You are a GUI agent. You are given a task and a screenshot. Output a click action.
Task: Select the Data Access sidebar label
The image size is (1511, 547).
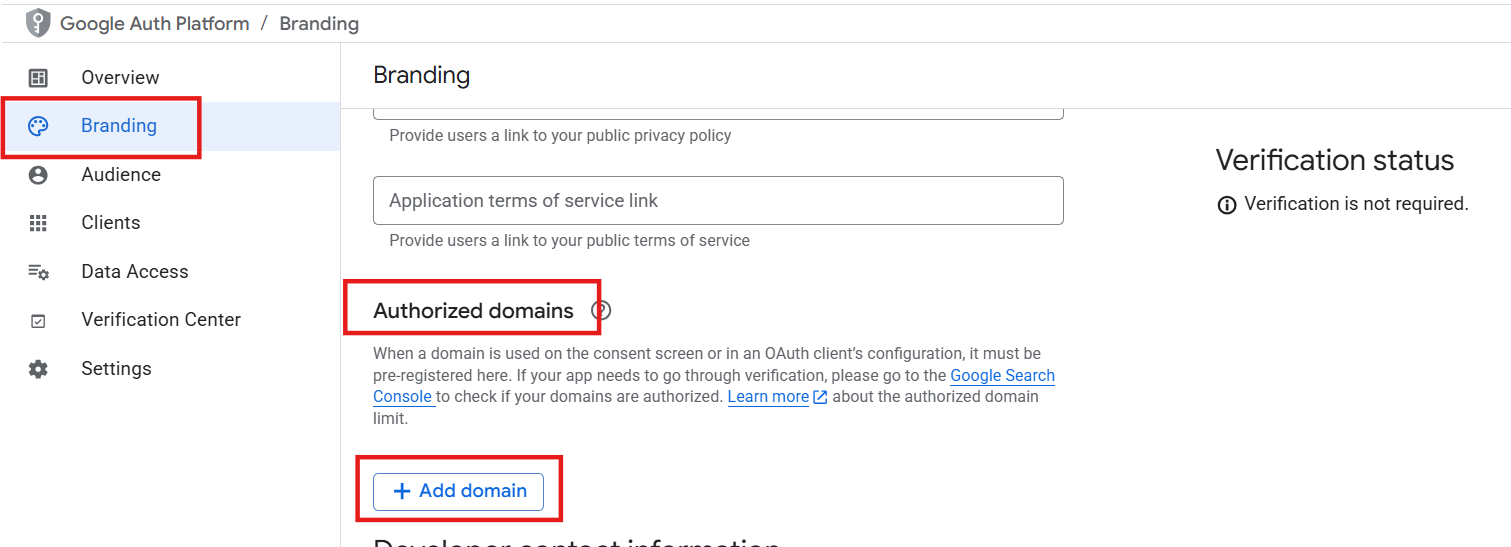pos(135,272)
